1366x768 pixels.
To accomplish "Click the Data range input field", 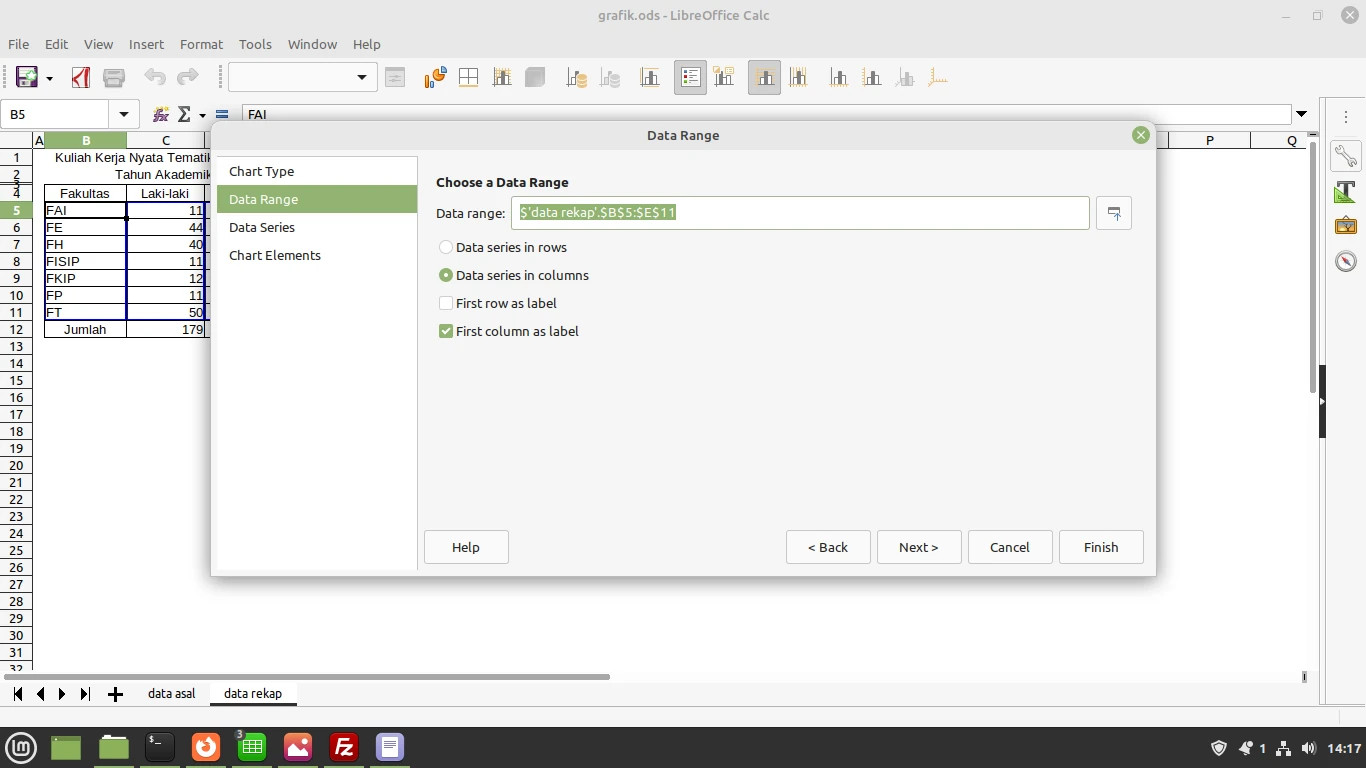I will point(800,213).
